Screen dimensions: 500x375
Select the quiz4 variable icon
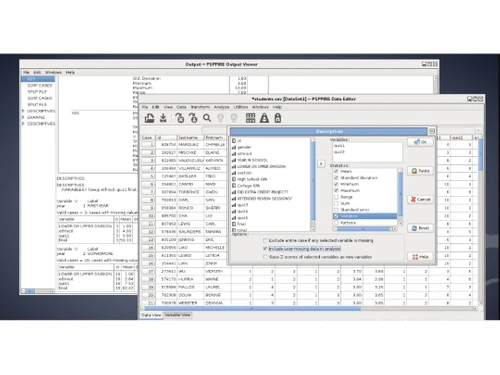pyautogui.click(x=234, y=211)
